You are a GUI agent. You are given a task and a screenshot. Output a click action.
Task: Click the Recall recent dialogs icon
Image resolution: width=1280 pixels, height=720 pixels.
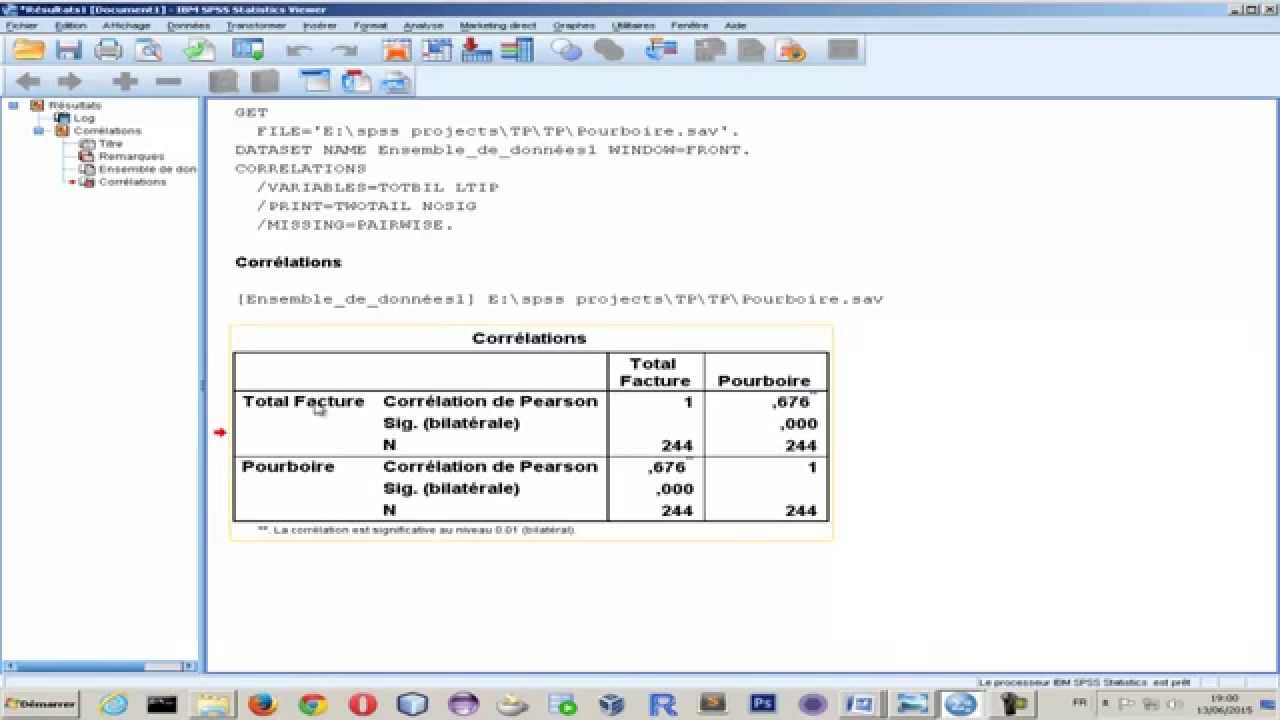tap(248, 50)
